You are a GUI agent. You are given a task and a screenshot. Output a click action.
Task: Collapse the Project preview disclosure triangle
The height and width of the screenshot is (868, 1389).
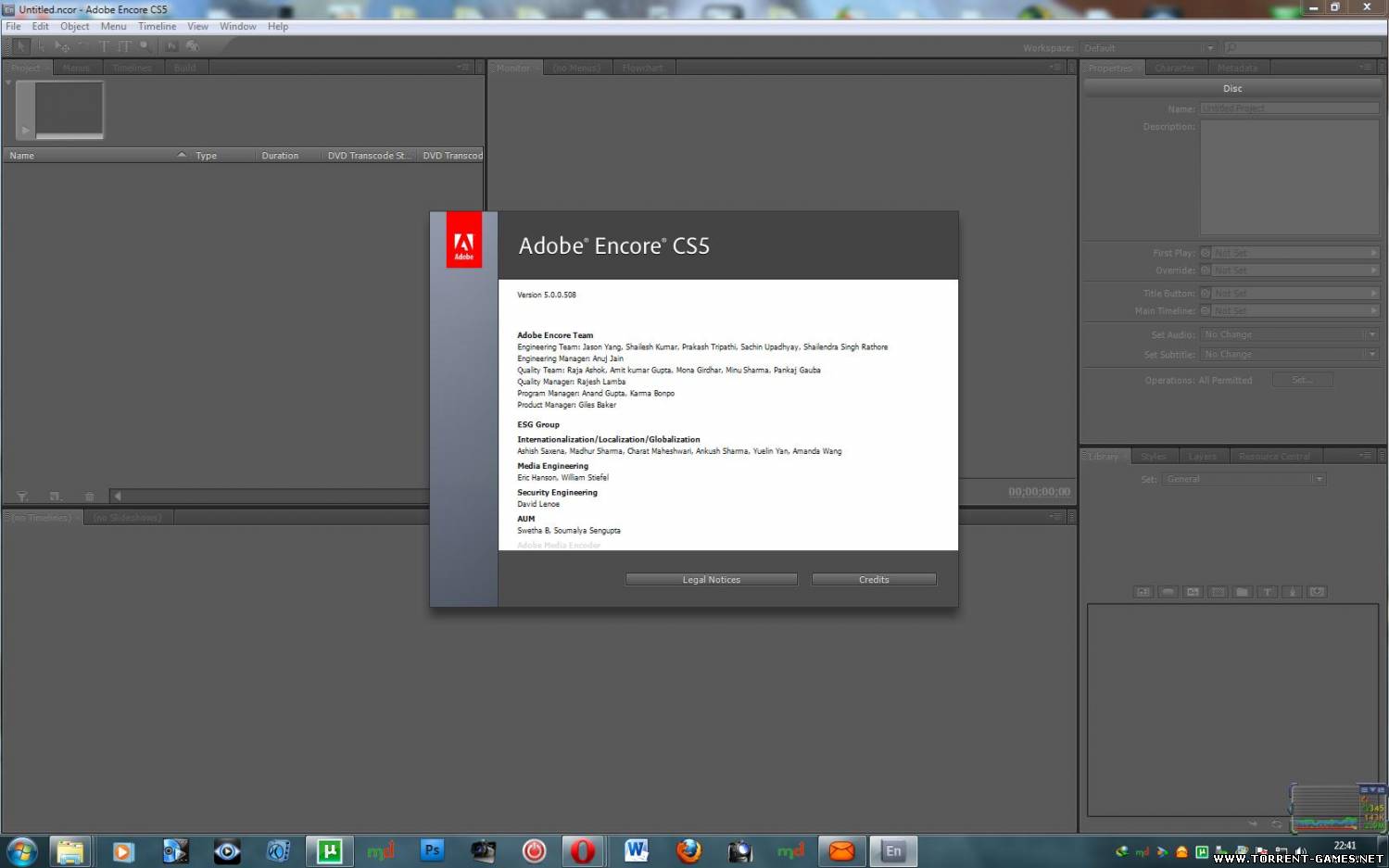(x=8, y=83)
